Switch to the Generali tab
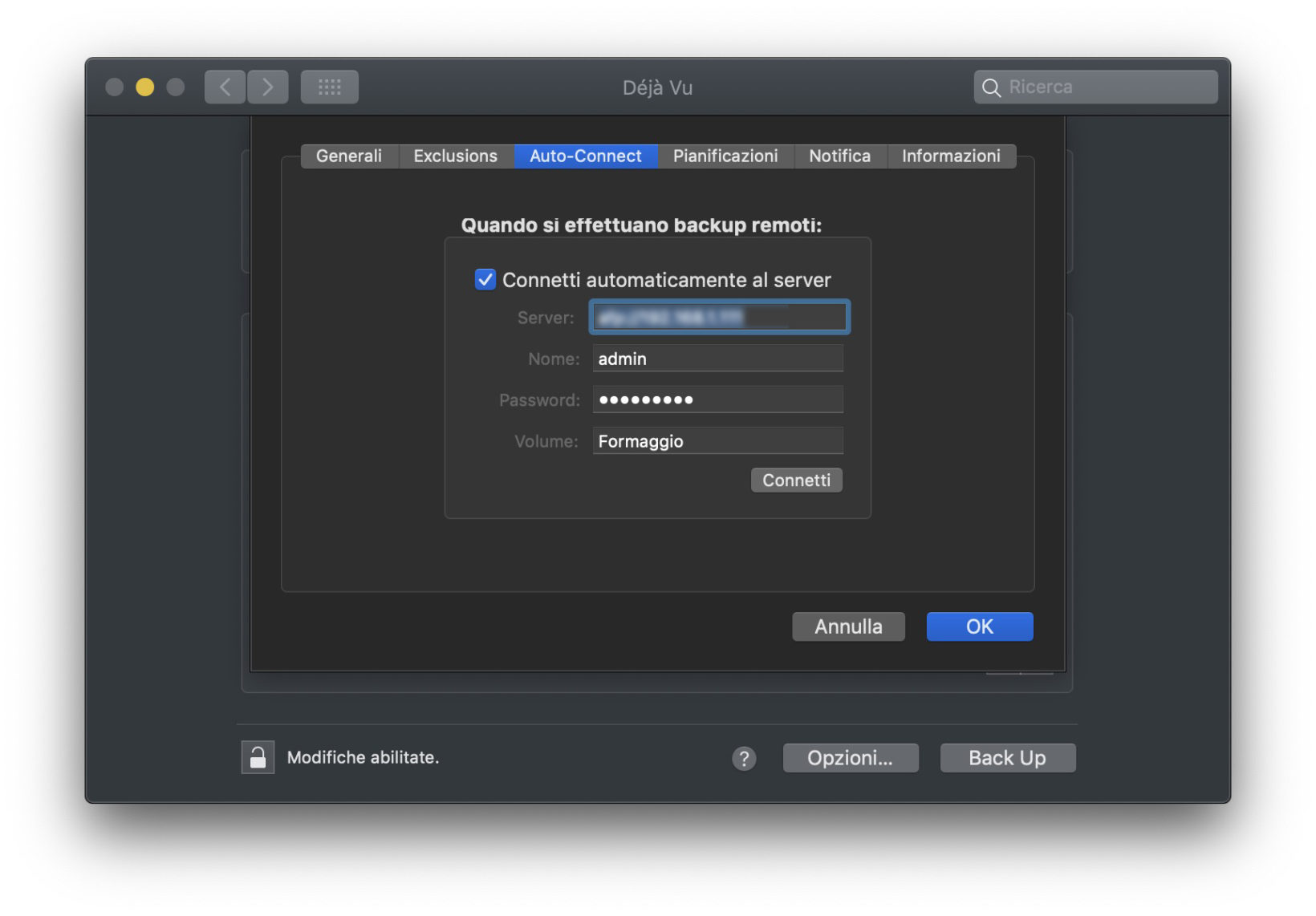1316x916 pixels. click(349, 156)
